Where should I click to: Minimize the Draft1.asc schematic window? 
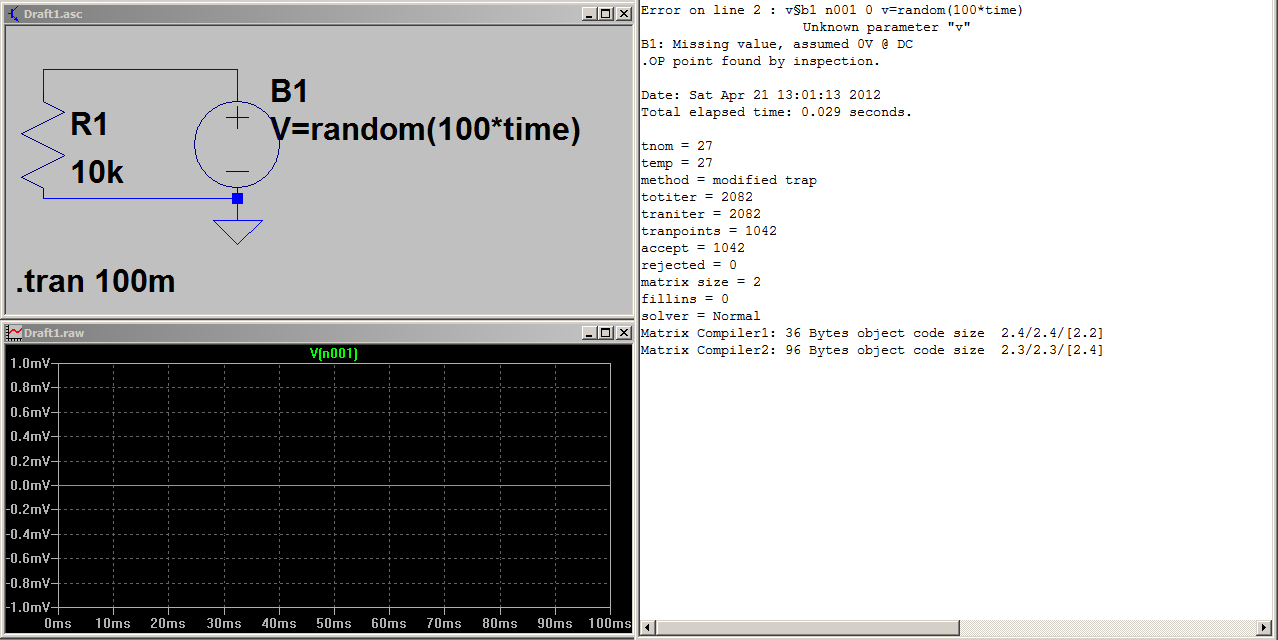pos(590,14)
